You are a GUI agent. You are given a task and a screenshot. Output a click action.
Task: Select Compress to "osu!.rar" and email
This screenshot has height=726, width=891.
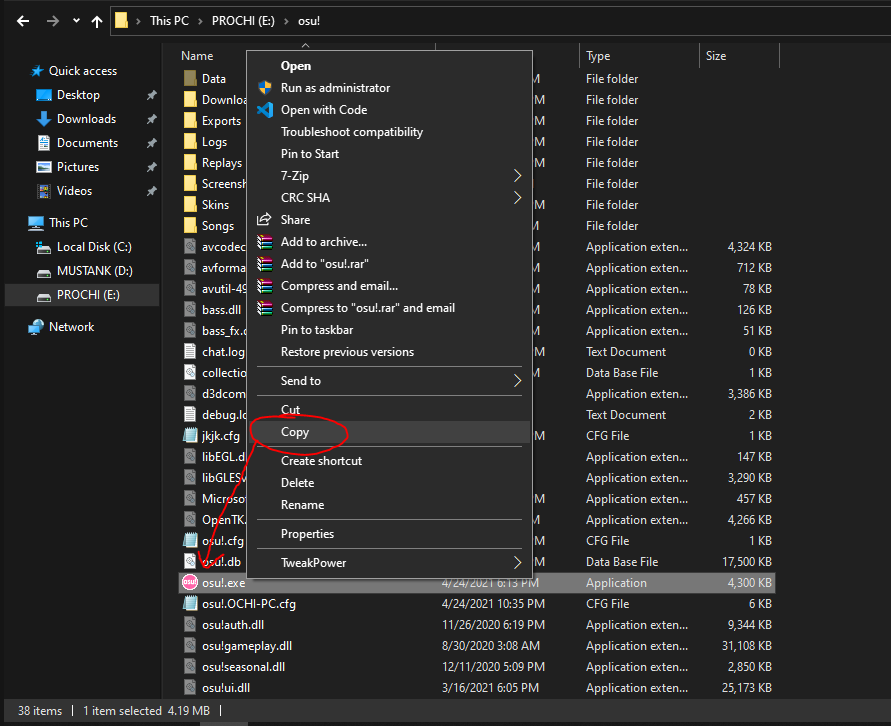click(389, 308)
